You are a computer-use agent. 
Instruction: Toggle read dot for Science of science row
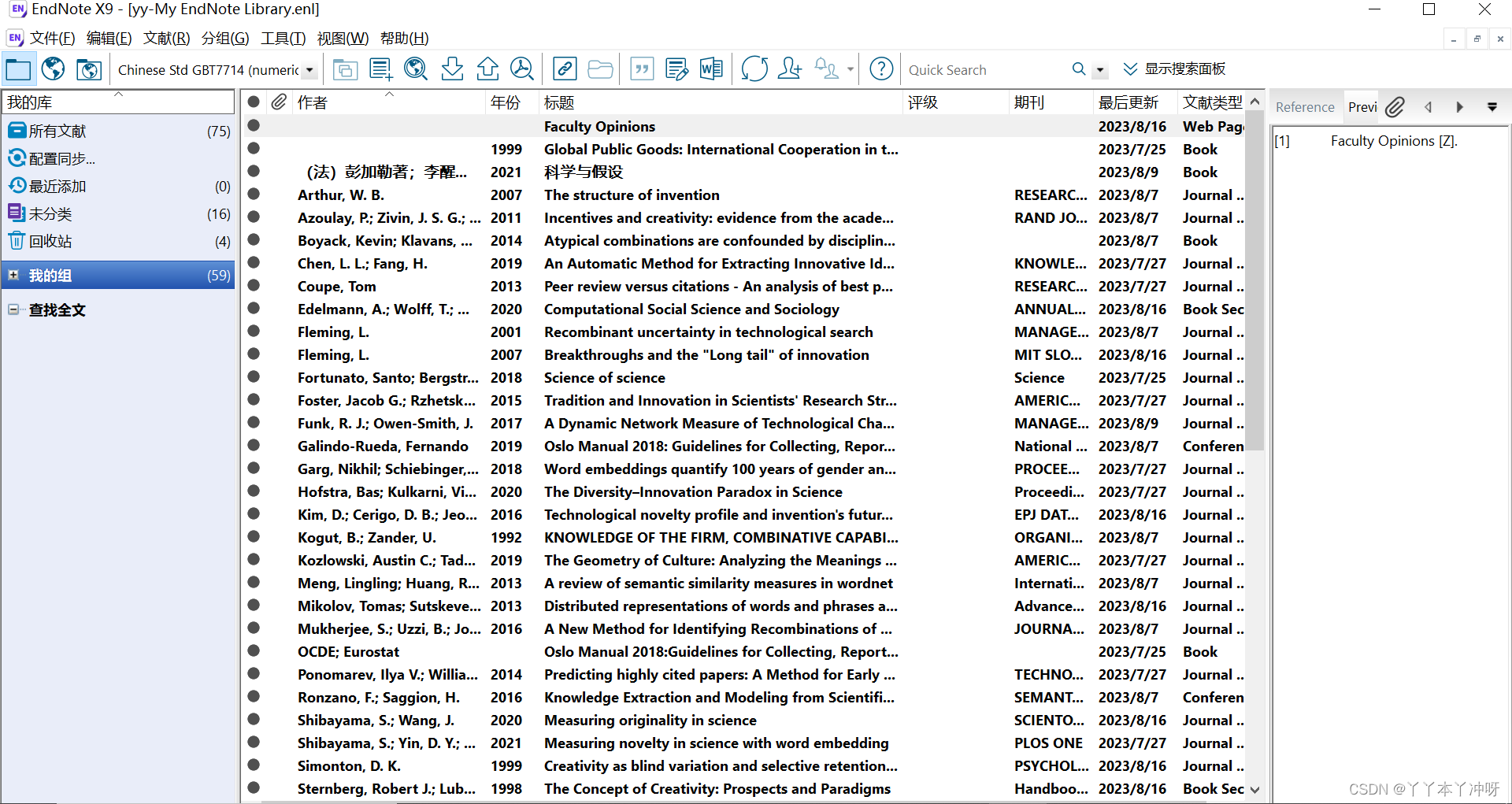point(254,376)
